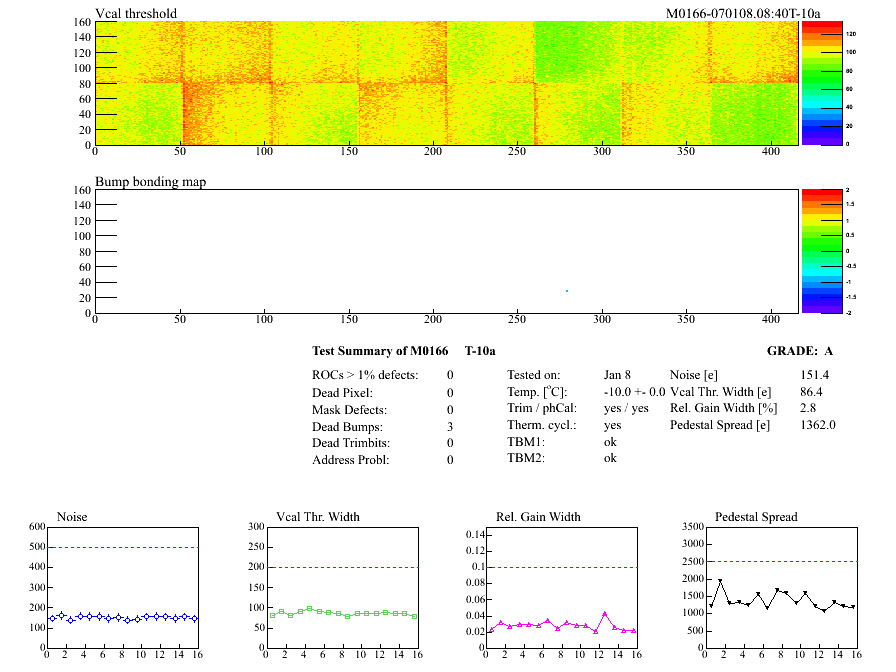896x672 pixels.
Task: Select the "Dead Bumps:" row label
Action: pyautogui.click(x=348, y=426)
